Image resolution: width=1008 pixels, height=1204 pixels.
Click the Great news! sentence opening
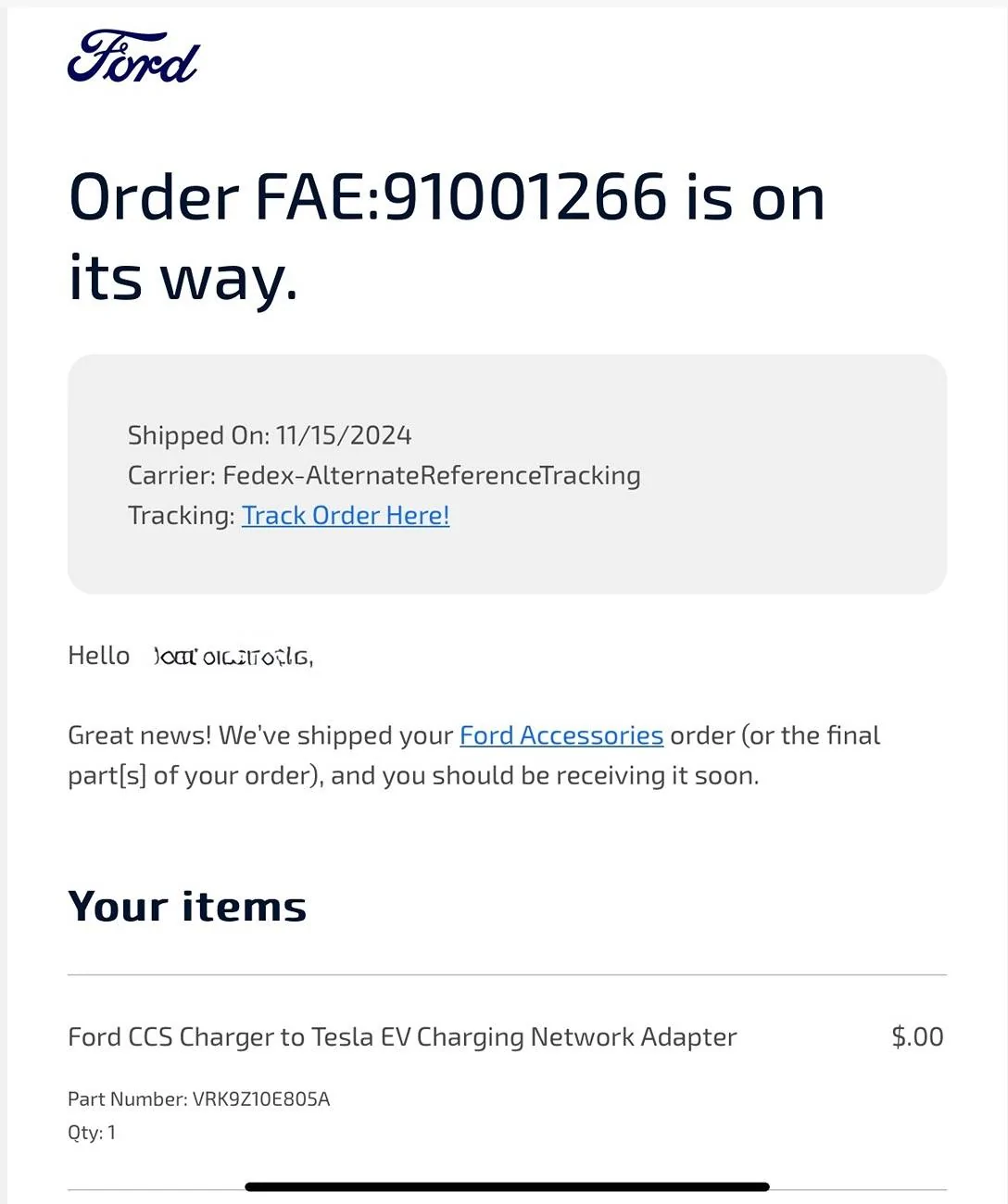[139, 735]
